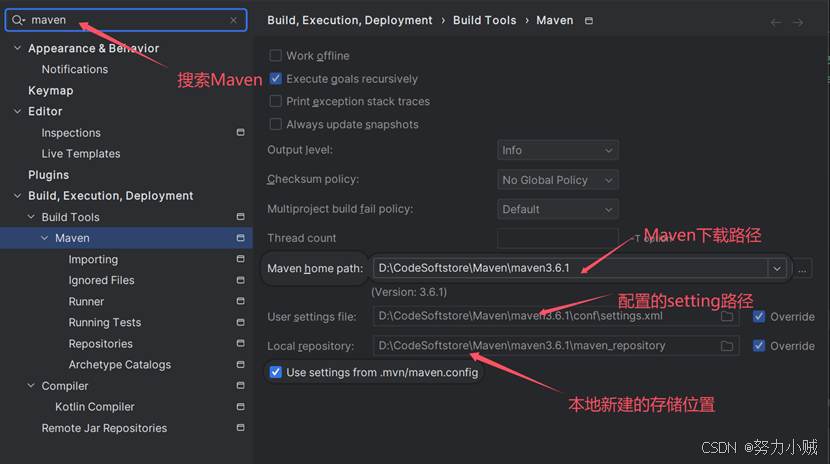Open the Plugins settings section

[x=48, y=175]
